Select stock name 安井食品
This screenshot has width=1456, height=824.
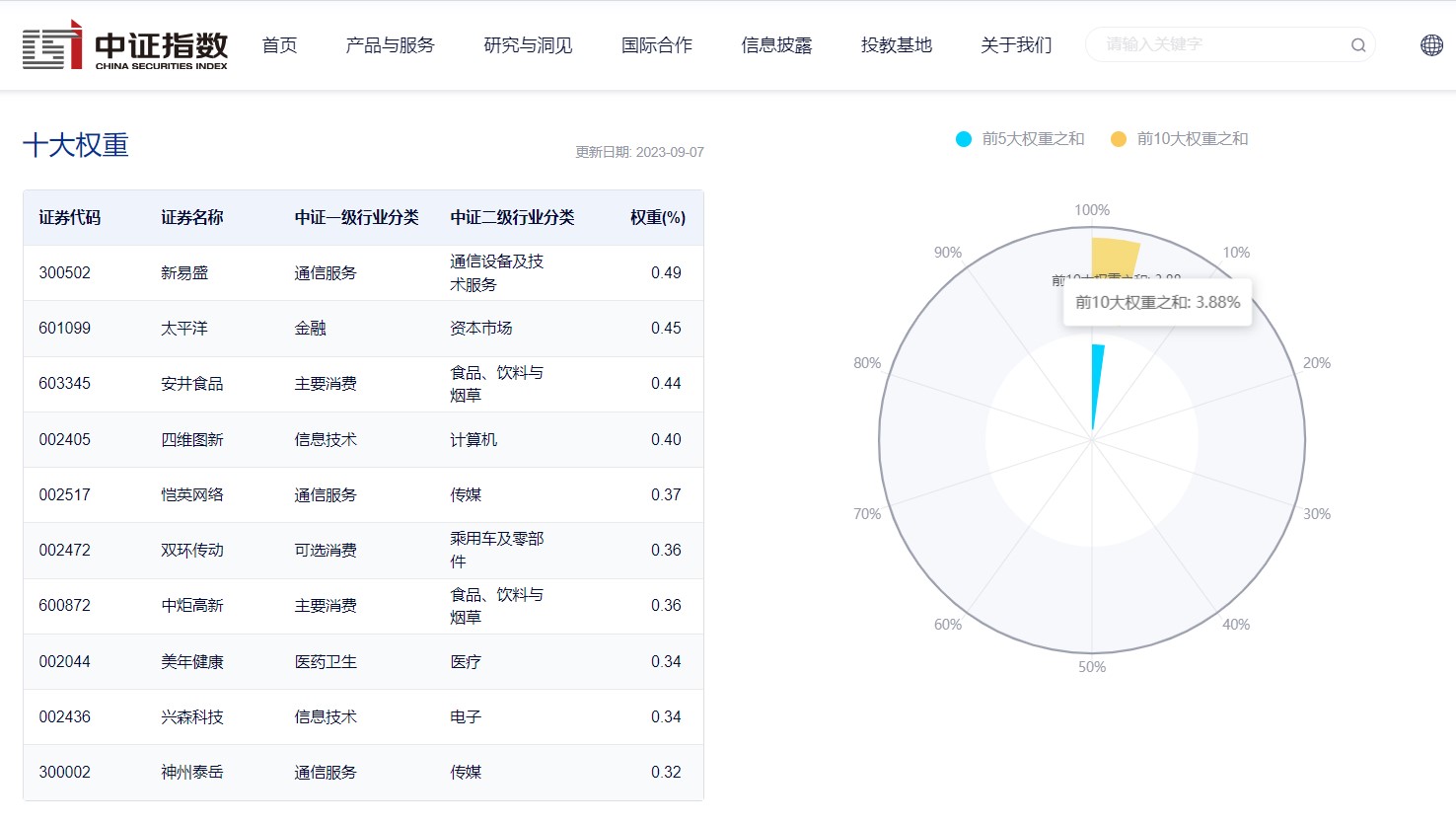192,383
